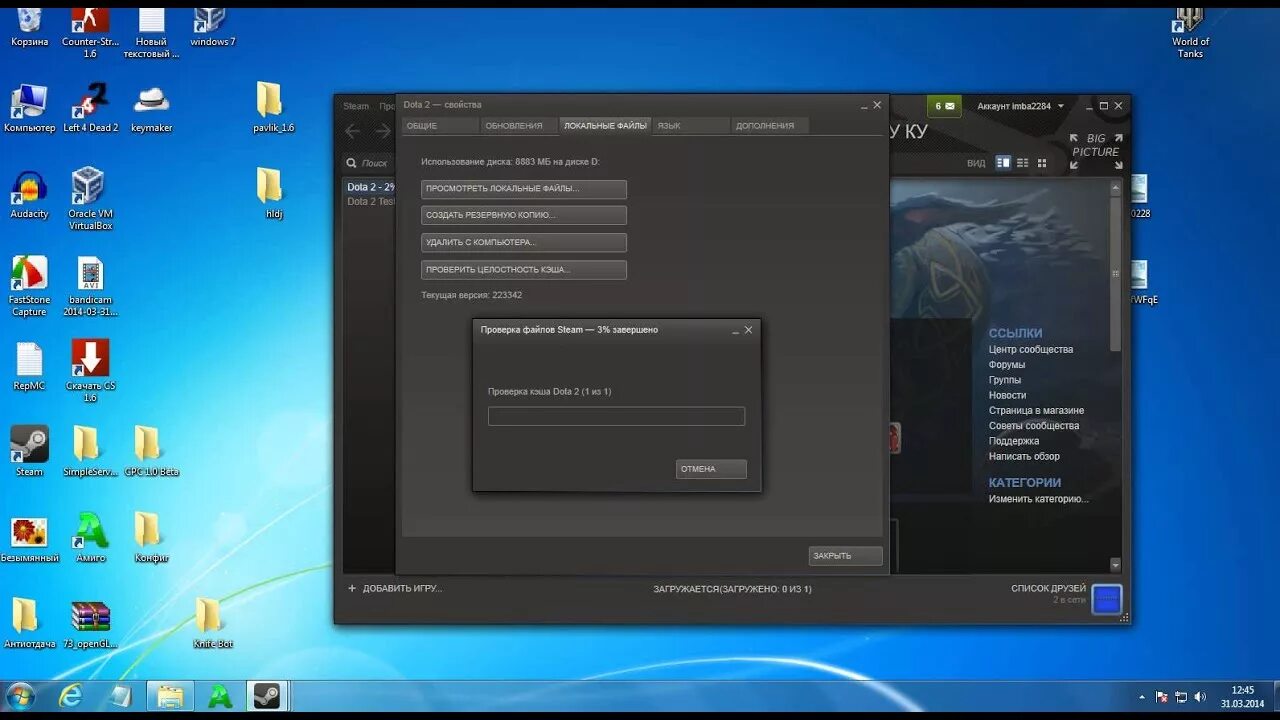This screenshot has height=720, width=1280.
Task: Open the Новый текстовый document icon
Action: click(x=151, y=30)
